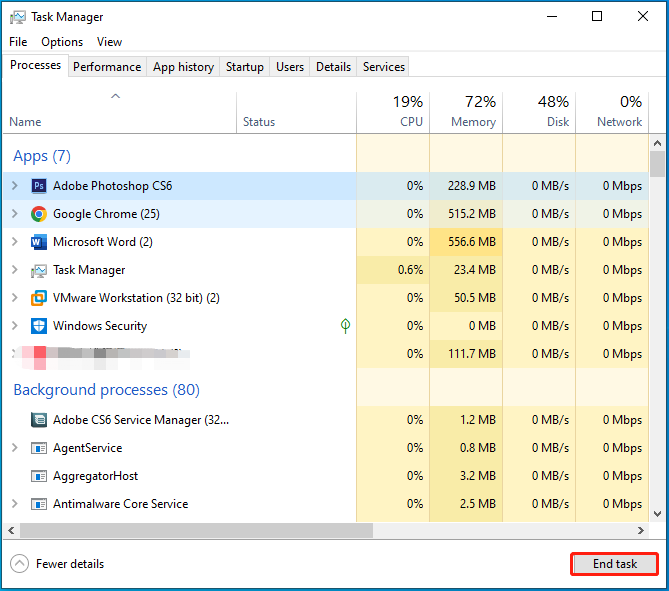This screenshot has width=669, height=591.
Task: Click the Fewer details arrow icon
Action: [20, 564]
